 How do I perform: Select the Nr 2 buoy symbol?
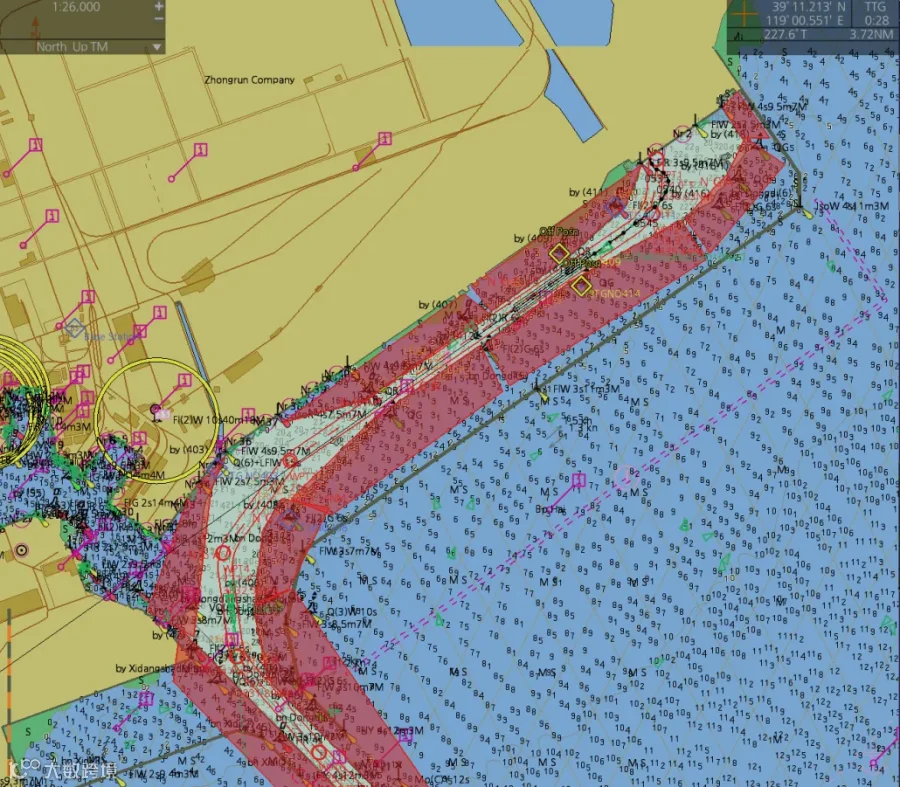pyautogui.click(x=682, y=134)
